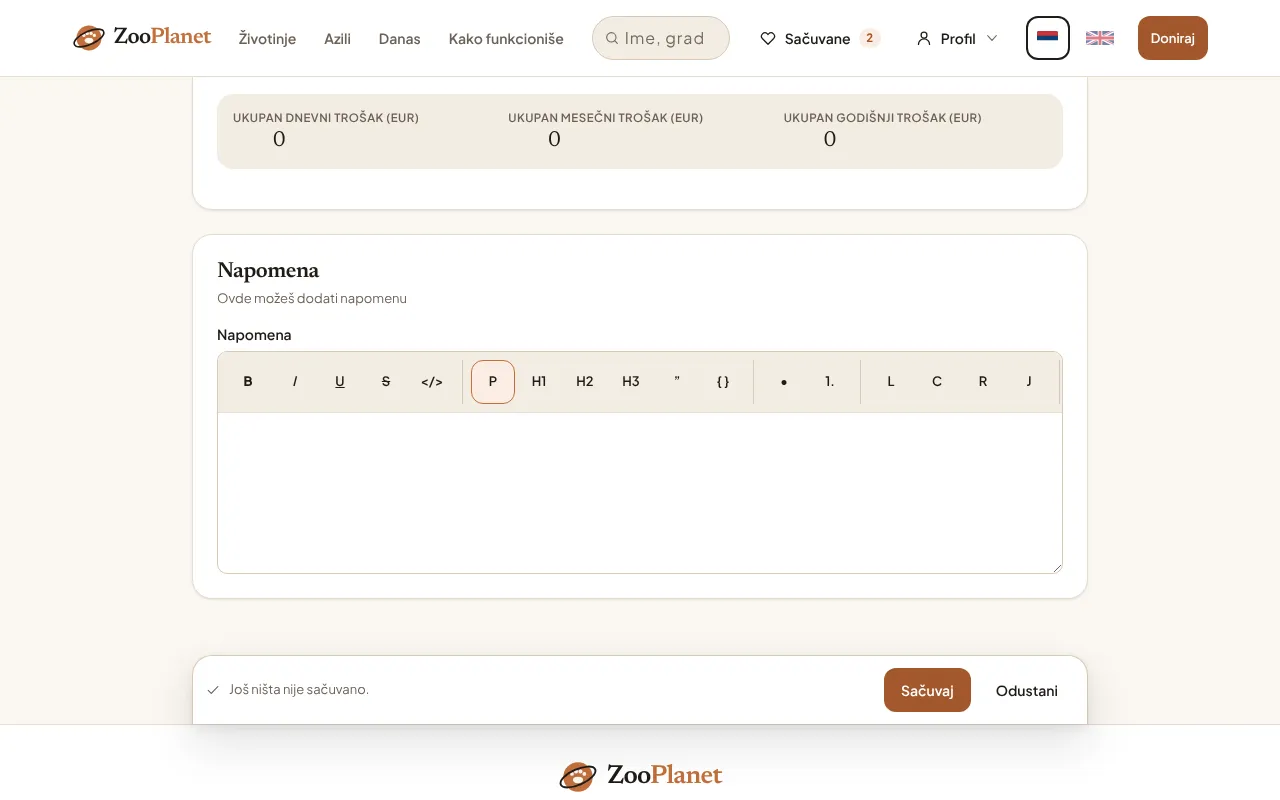Click 'Ovde možeš dodati napomenu' hint text

click(x=312, y=298)
